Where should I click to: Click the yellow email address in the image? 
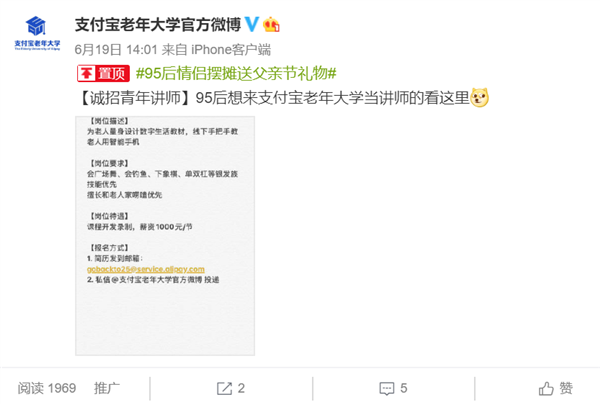[146, 269]
